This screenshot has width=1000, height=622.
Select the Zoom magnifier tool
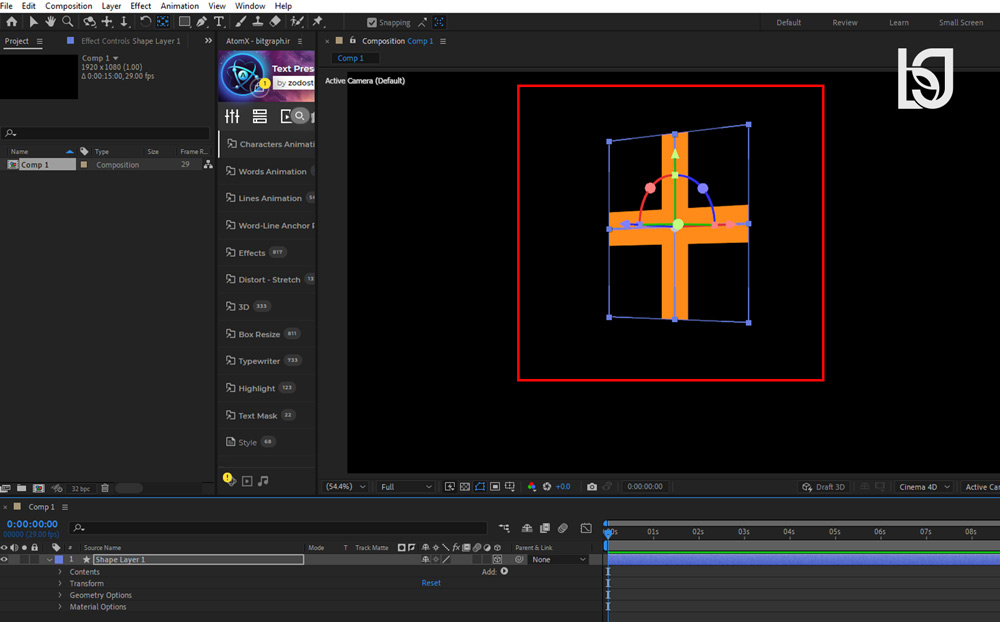[67, 22]
